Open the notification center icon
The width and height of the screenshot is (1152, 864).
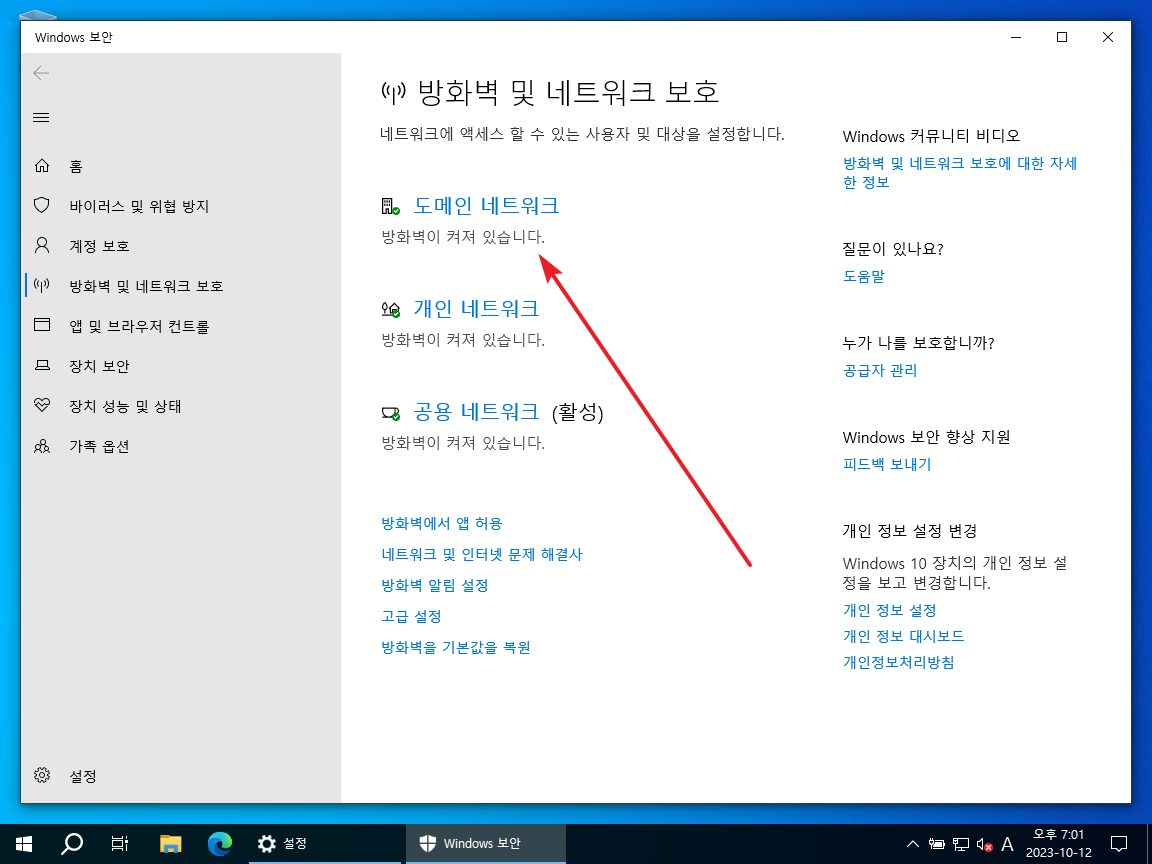point(1118,843)
